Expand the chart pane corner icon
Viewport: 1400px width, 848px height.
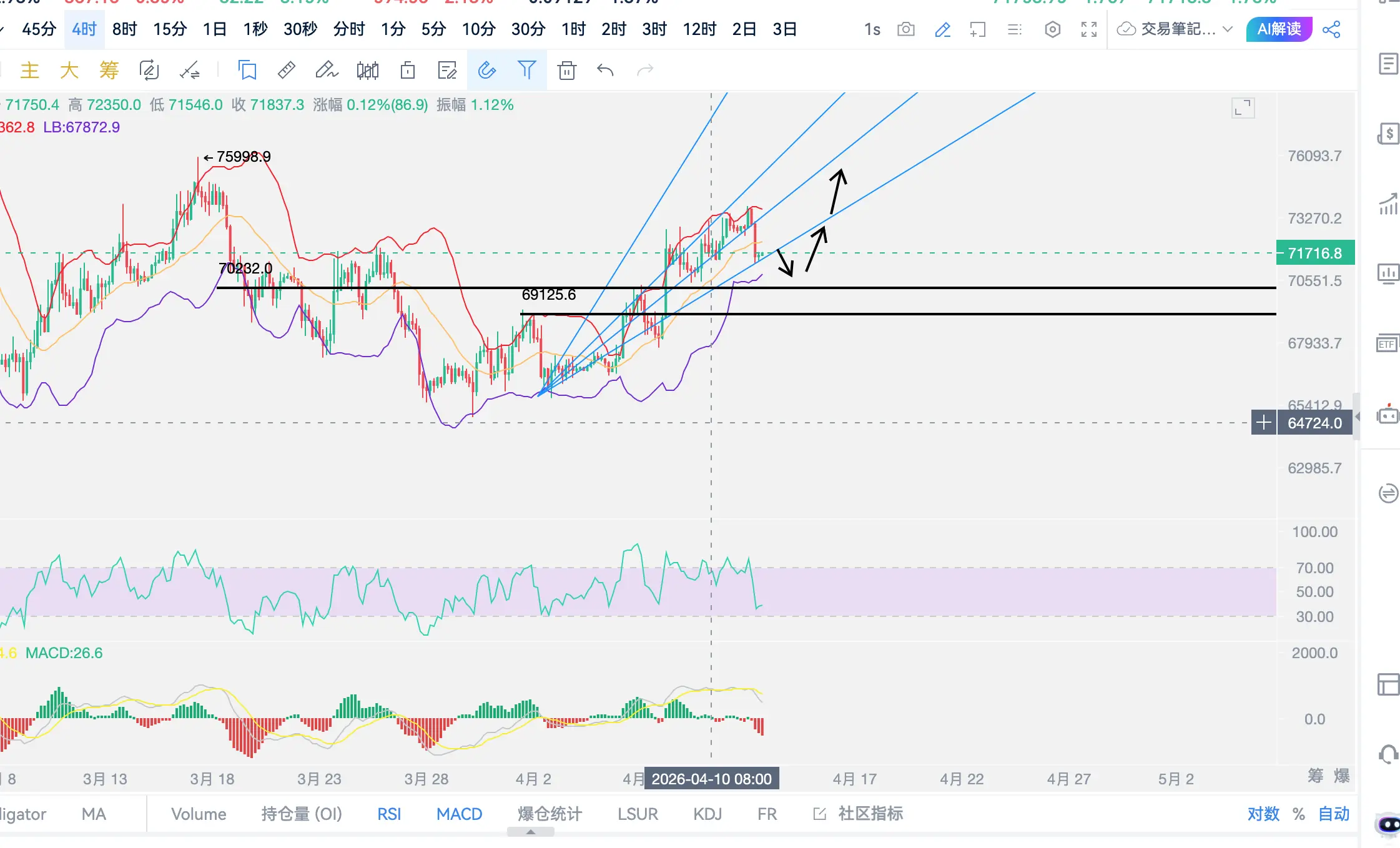[x=1243, y=108]
